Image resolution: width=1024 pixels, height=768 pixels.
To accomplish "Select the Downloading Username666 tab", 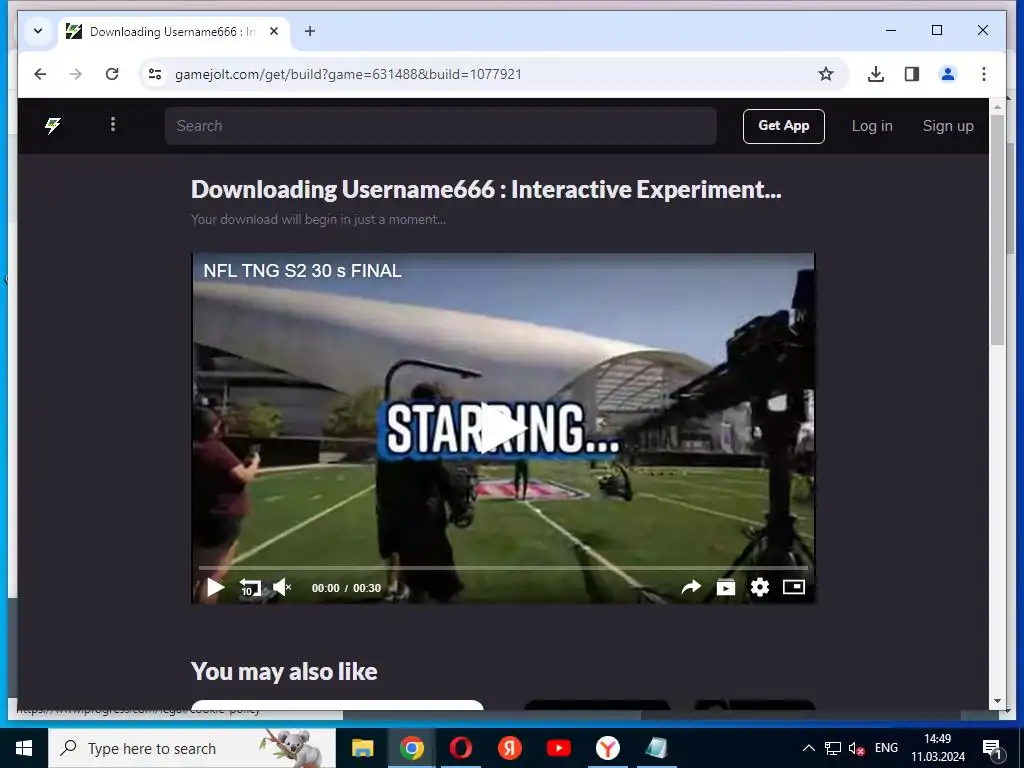I will point(173,31).
